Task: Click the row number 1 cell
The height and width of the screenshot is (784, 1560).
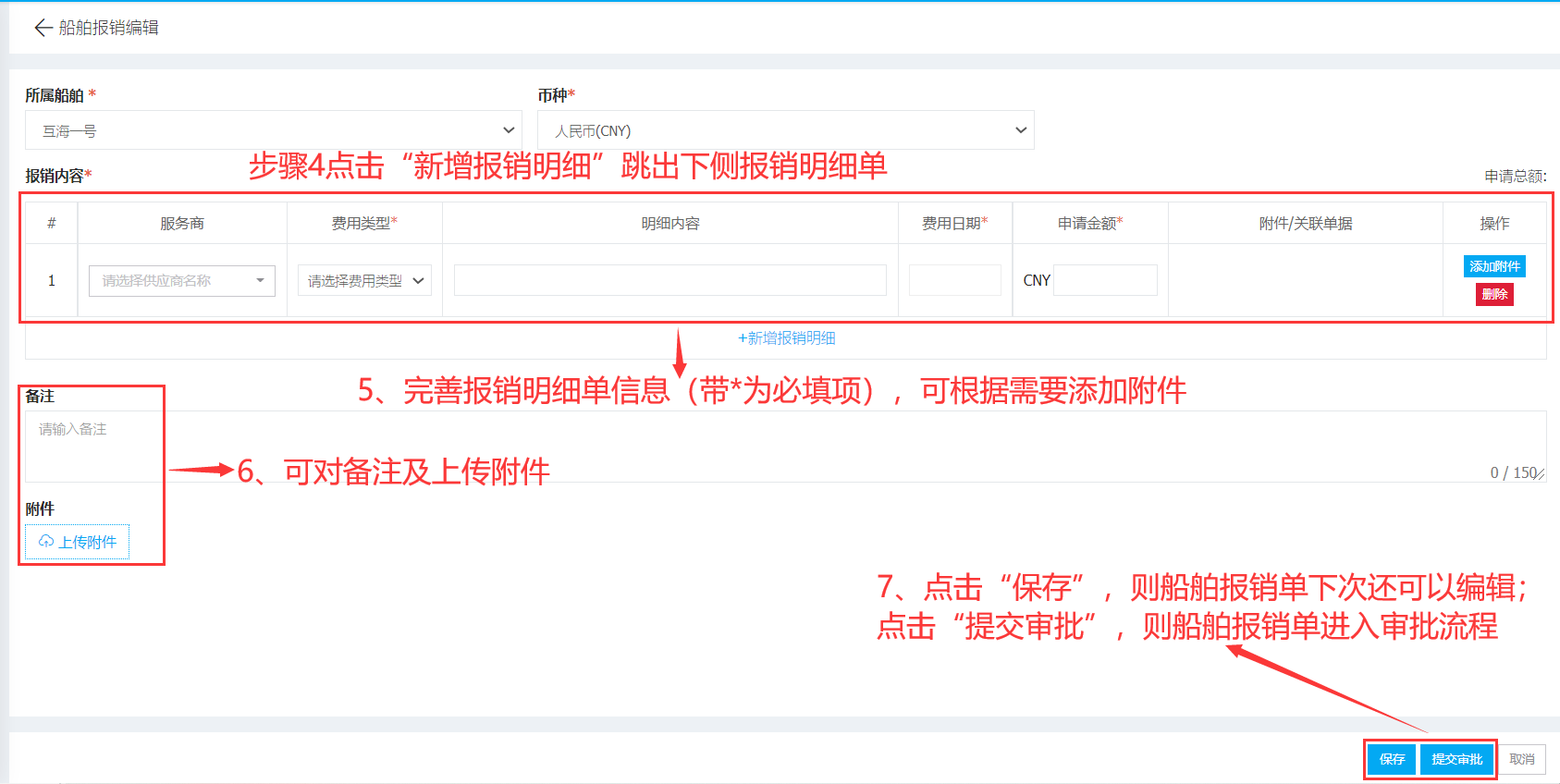Action: (52, 280)
